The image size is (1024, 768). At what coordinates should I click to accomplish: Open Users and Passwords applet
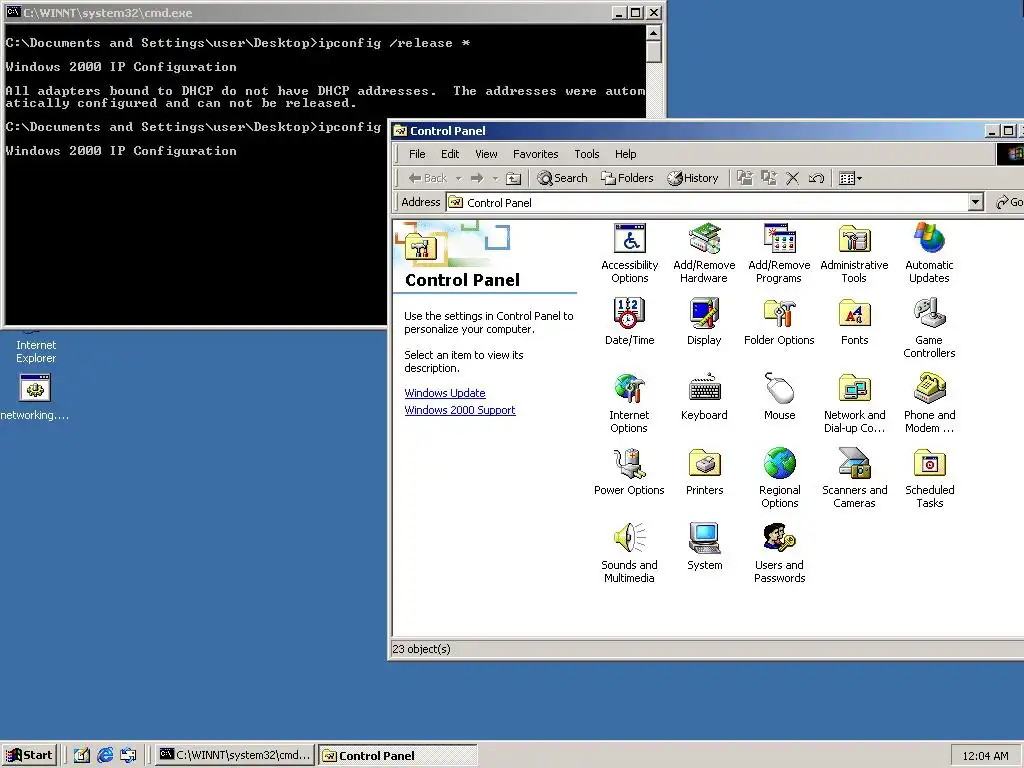click(779, 553)
